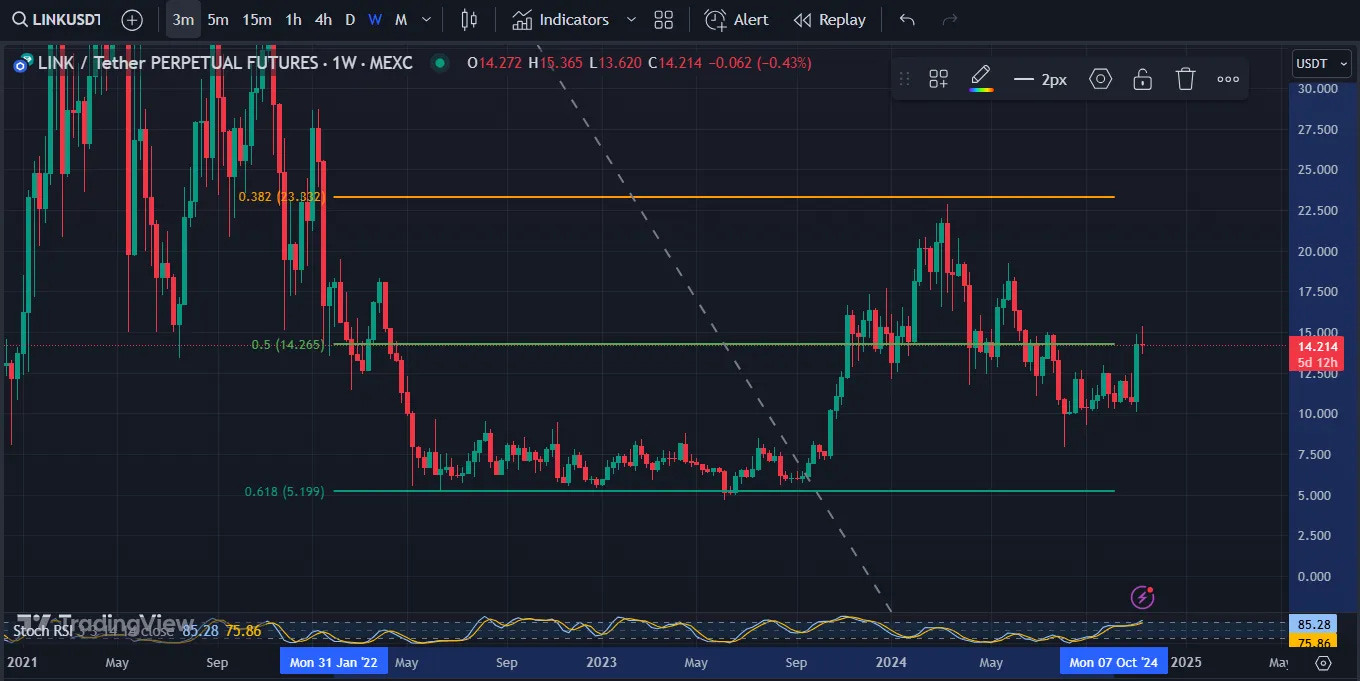This screenshot has height=681, width=1360.
Task: Open the candlestick chart type selector
Action: click(x=469, y=19)
